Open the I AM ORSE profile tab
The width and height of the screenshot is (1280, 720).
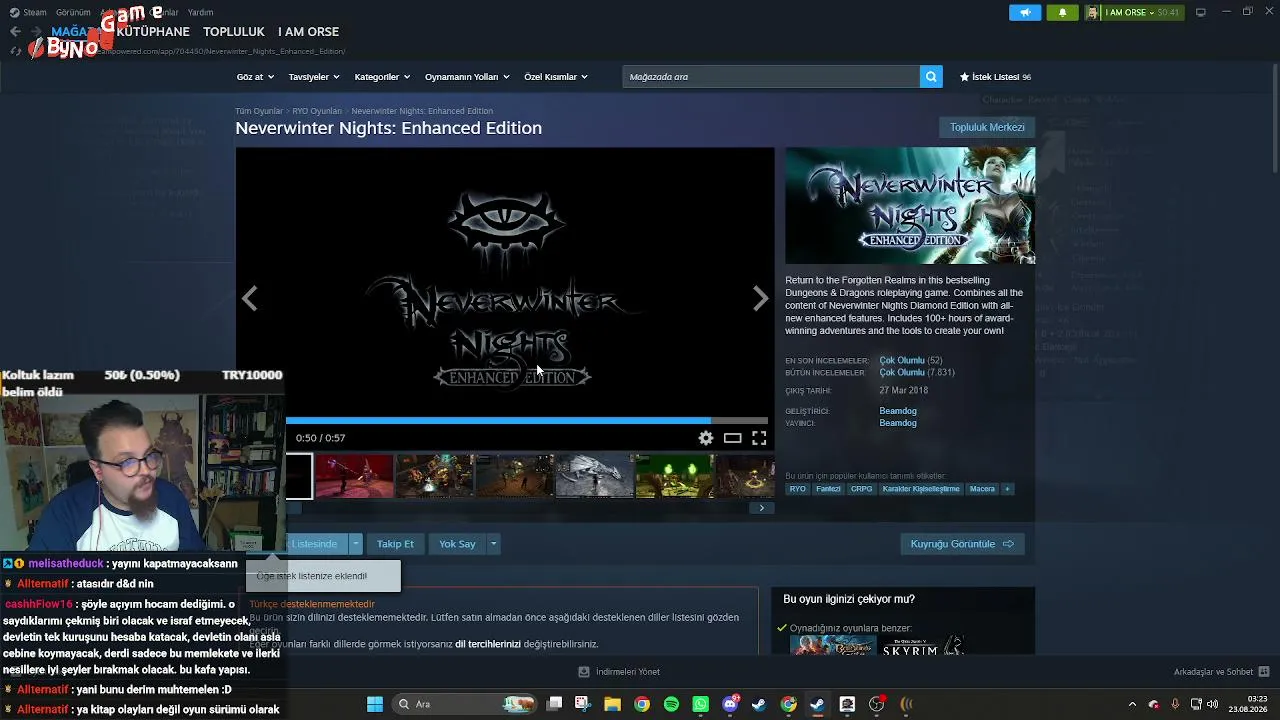(308, 31)
